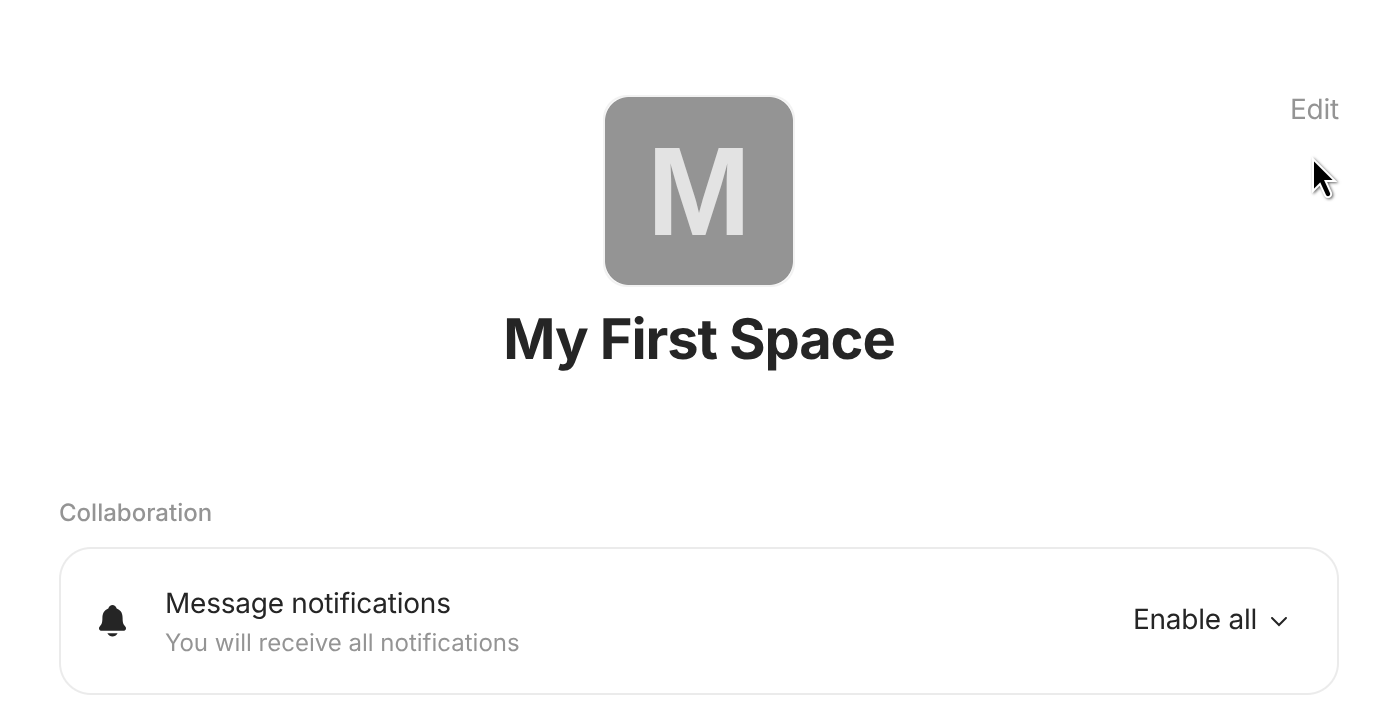Click the word "Space" in the heading
The image size is (1395, 728).
coord(811,340)
